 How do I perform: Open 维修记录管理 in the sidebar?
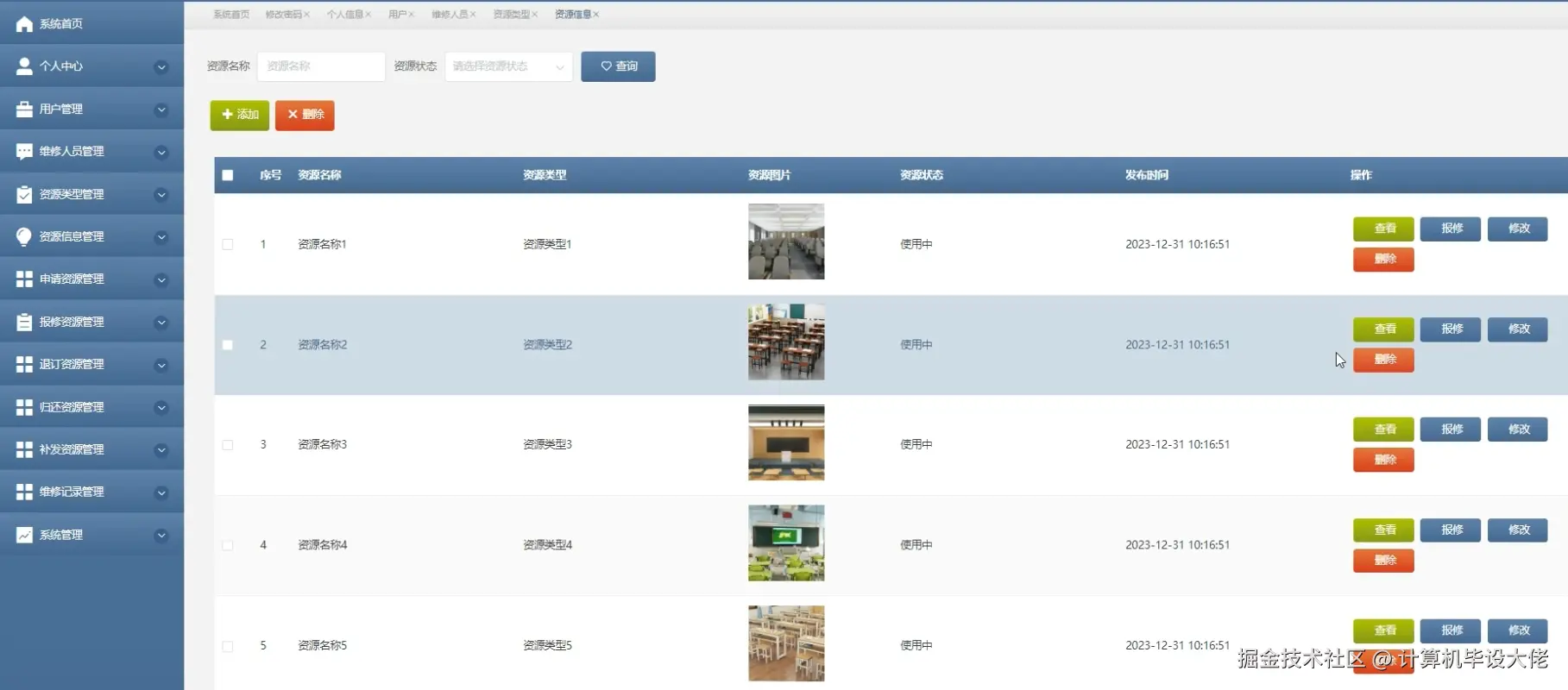pyautogui.click(x=91, y=492)
